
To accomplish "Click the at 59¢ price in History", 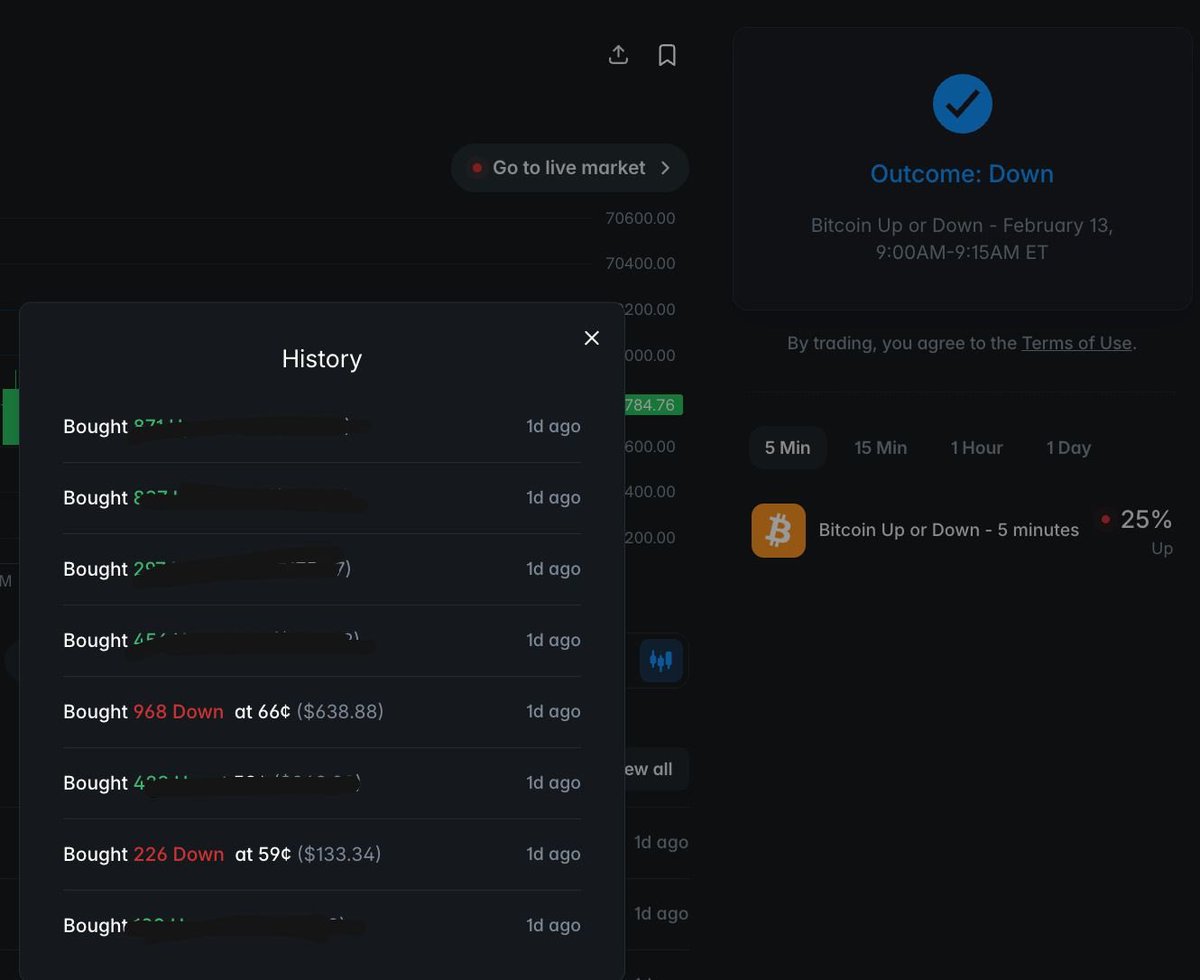I will pyautogui.click(x=263, y=854).
